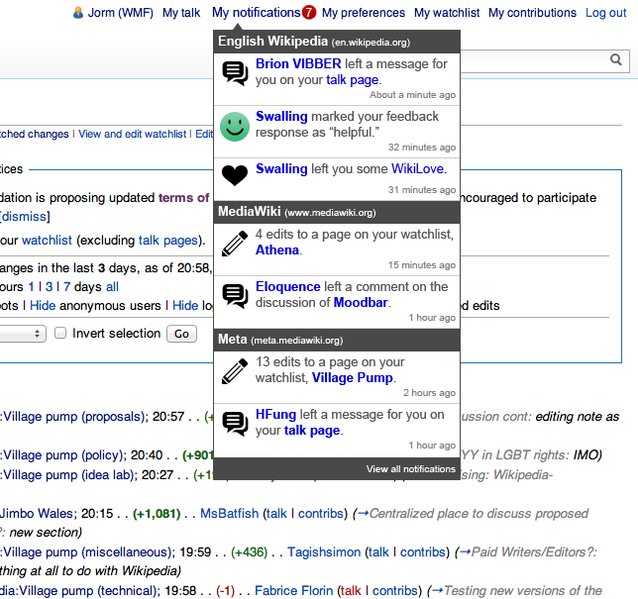Click the user avatar icon beside Jorm (WMF)

pos(78,13)
